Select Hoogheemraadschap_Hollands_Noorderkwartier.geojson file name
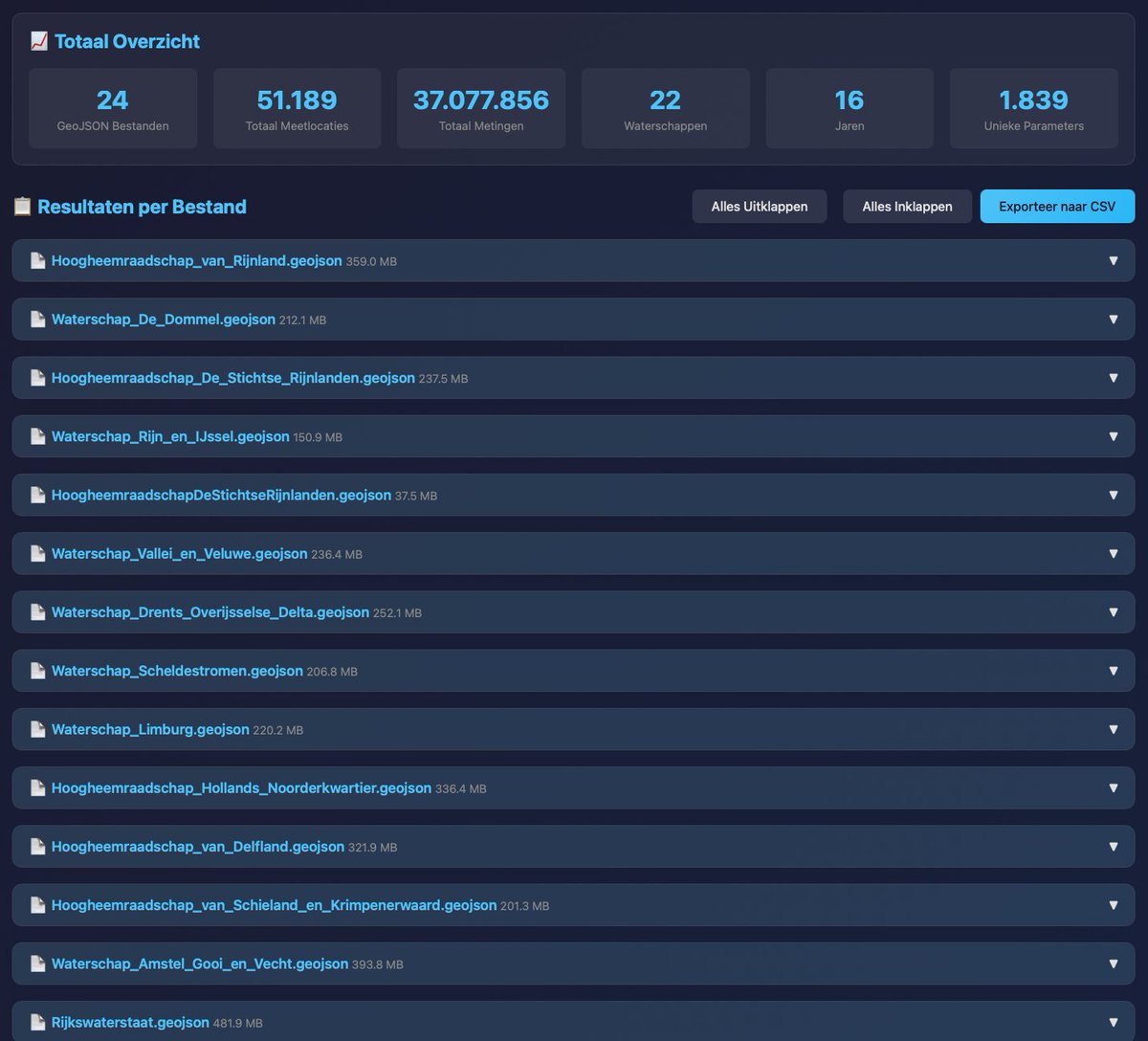The image size is (1148, 1041). pos(242,787)
